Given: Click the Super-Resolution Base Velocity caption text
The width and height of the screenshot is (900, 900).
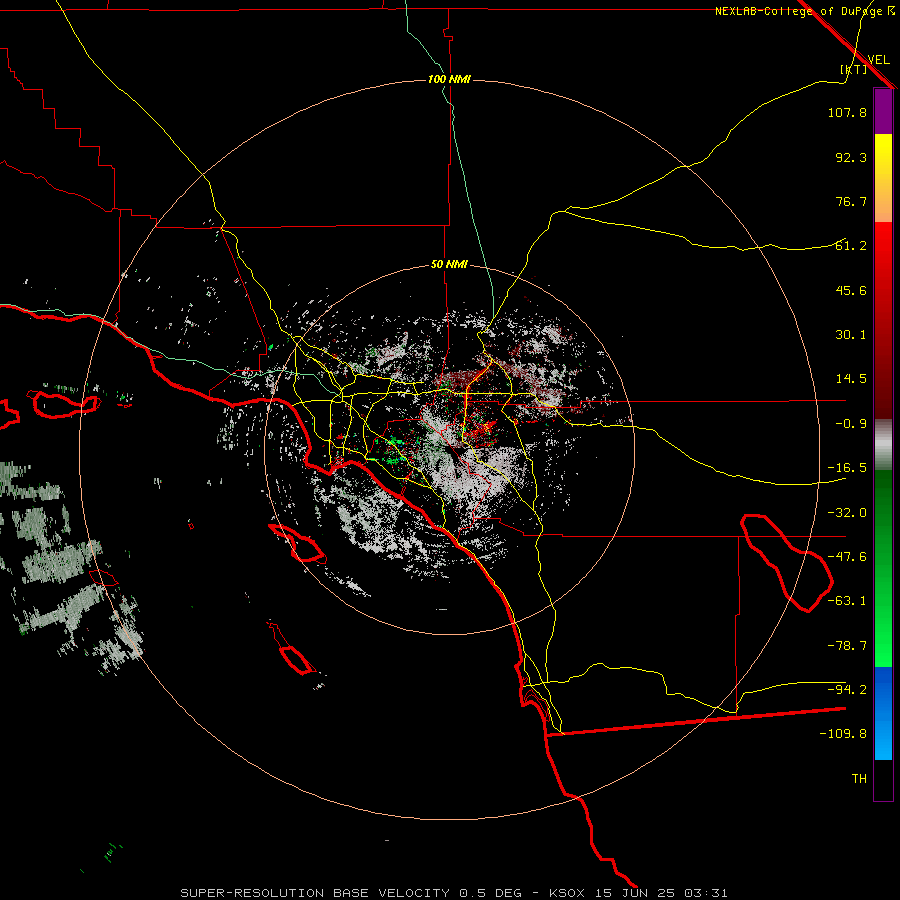Looking at the screenshot, I should (454, 893).
